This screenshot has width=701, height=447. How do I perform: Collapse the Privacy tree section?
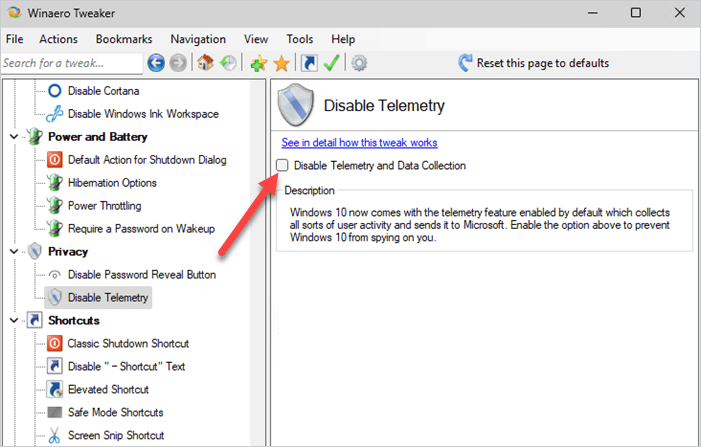click(14, 252)
